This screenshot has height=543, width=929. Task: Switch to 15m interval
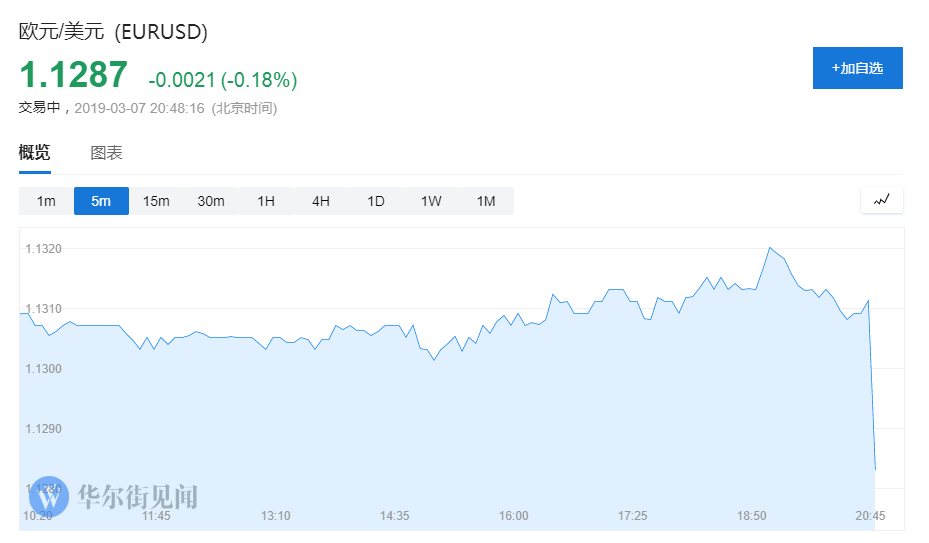[156, 201]
